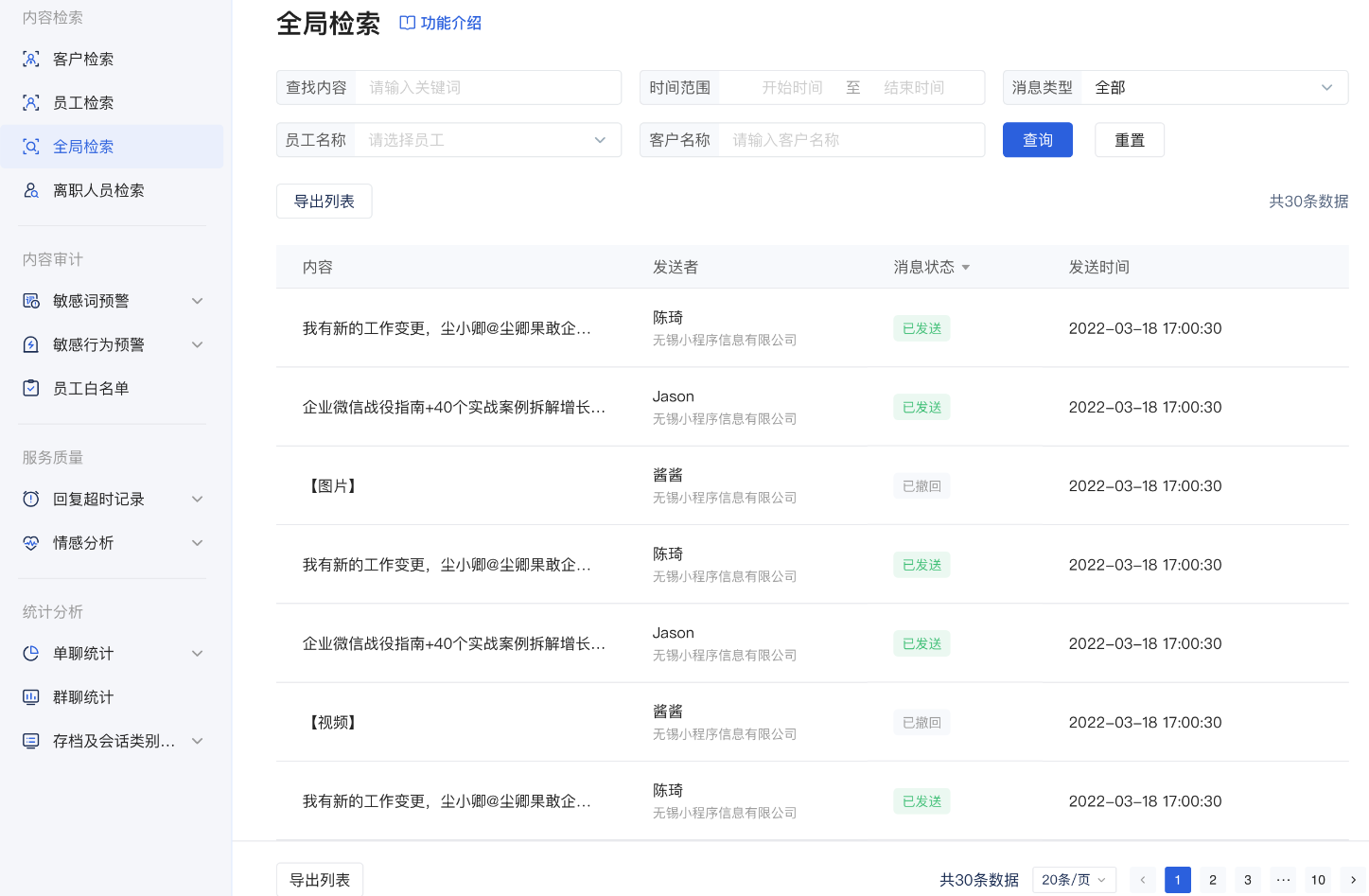Click the 群聊统计 chart icon
Screen dimensions: 1369x896
pos(31,696)
